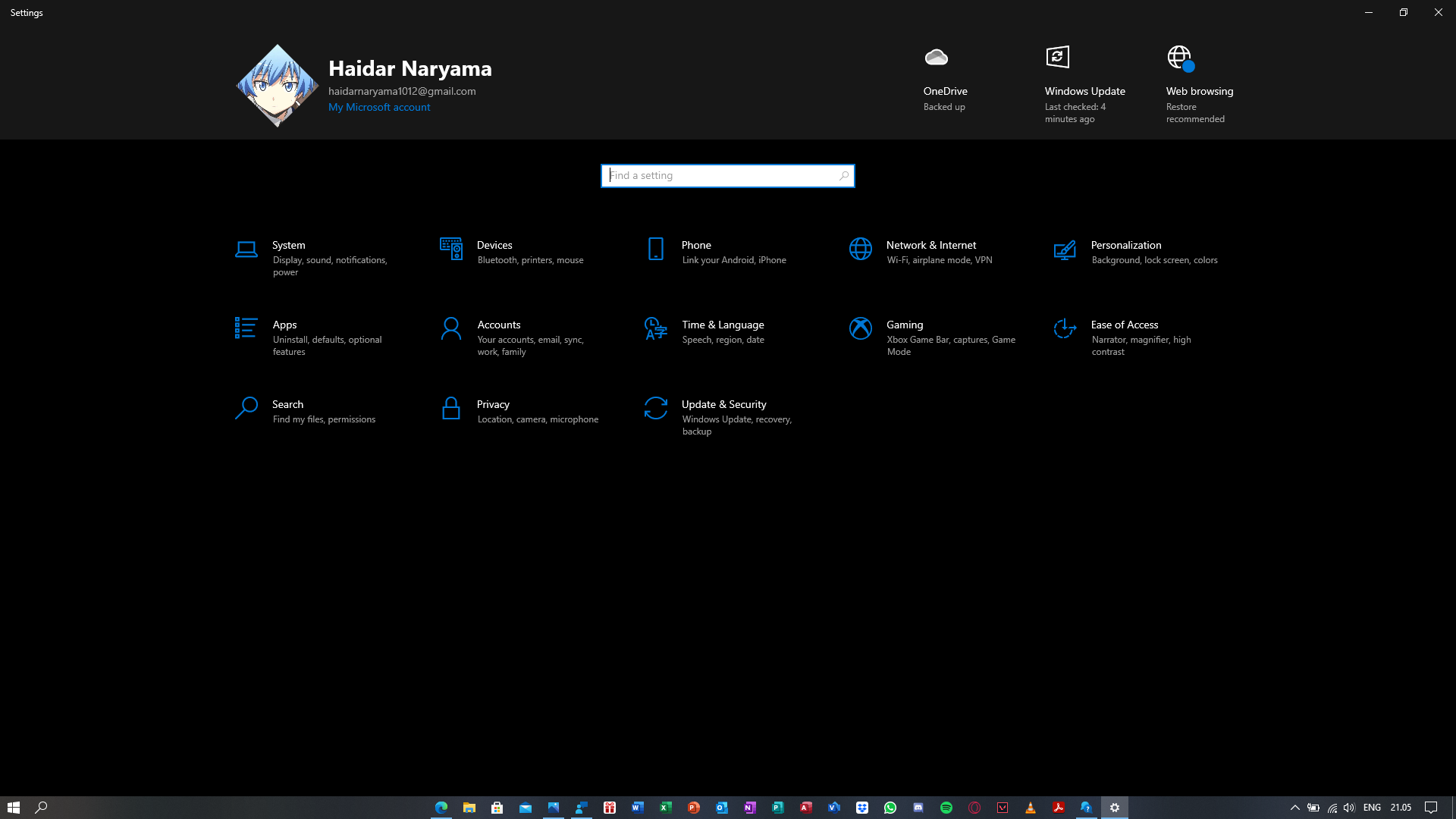Open Wi-Fi network flyout in system tray
The image size is (1456, 819).
coord(1332,808)
